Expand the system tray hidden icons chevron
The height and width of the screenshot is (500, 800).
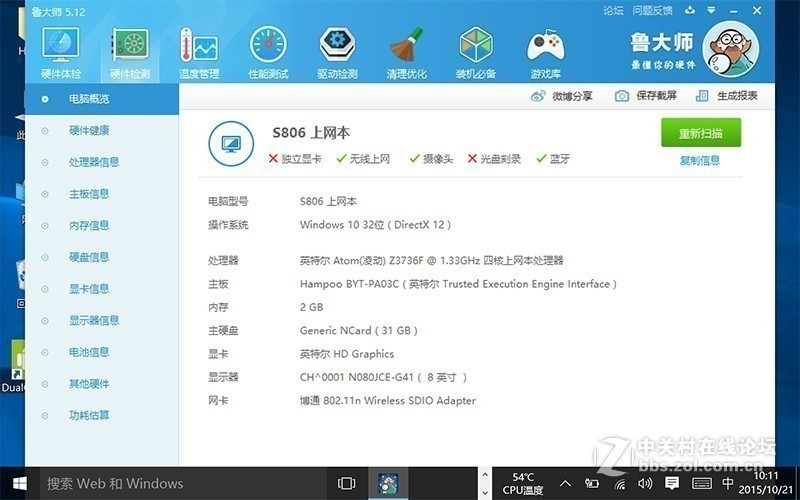tap(565, 483)
